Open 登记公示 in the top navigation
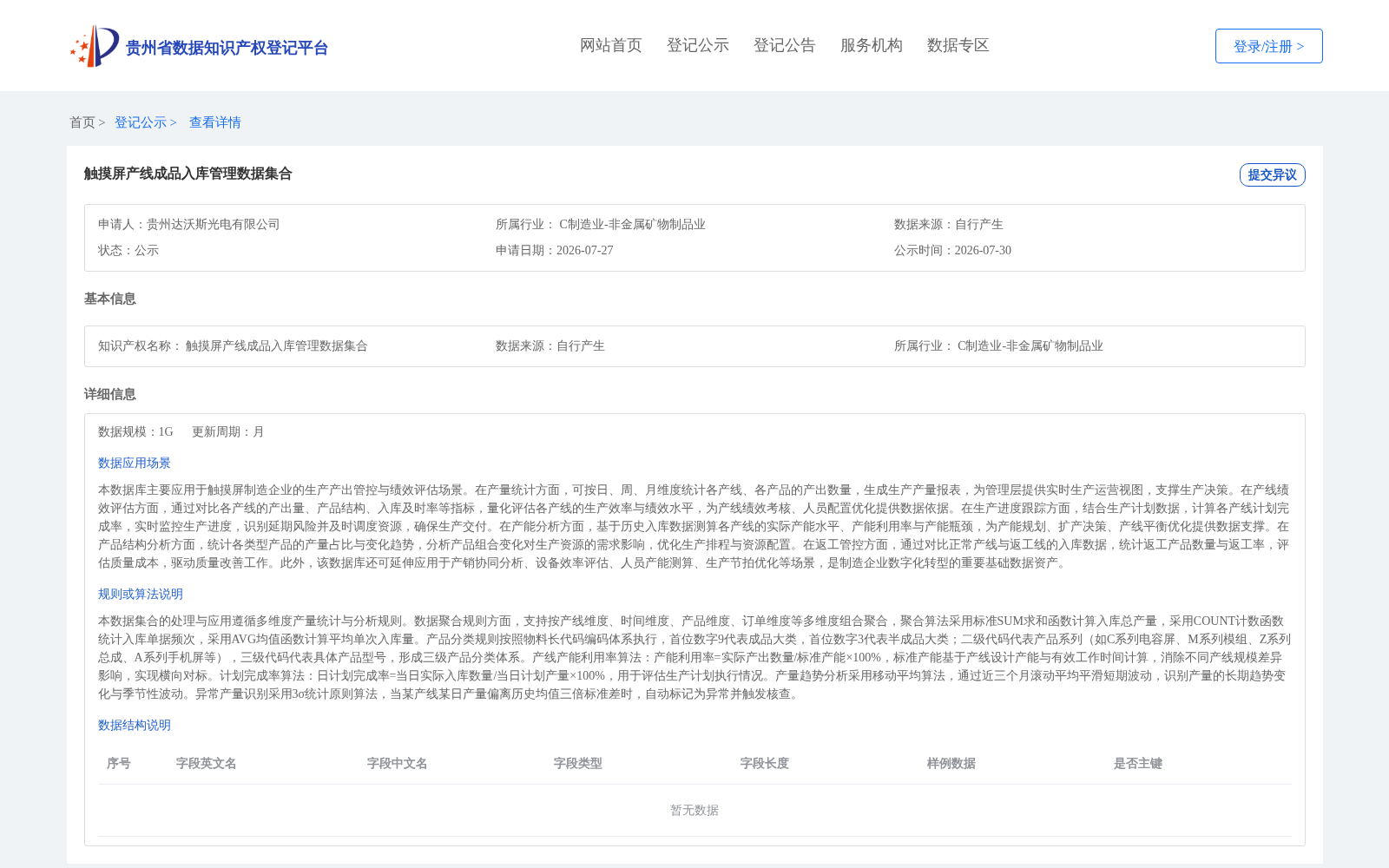Image resolution: width=1389 pixels, height=868 pixels. tap(698, 45)
